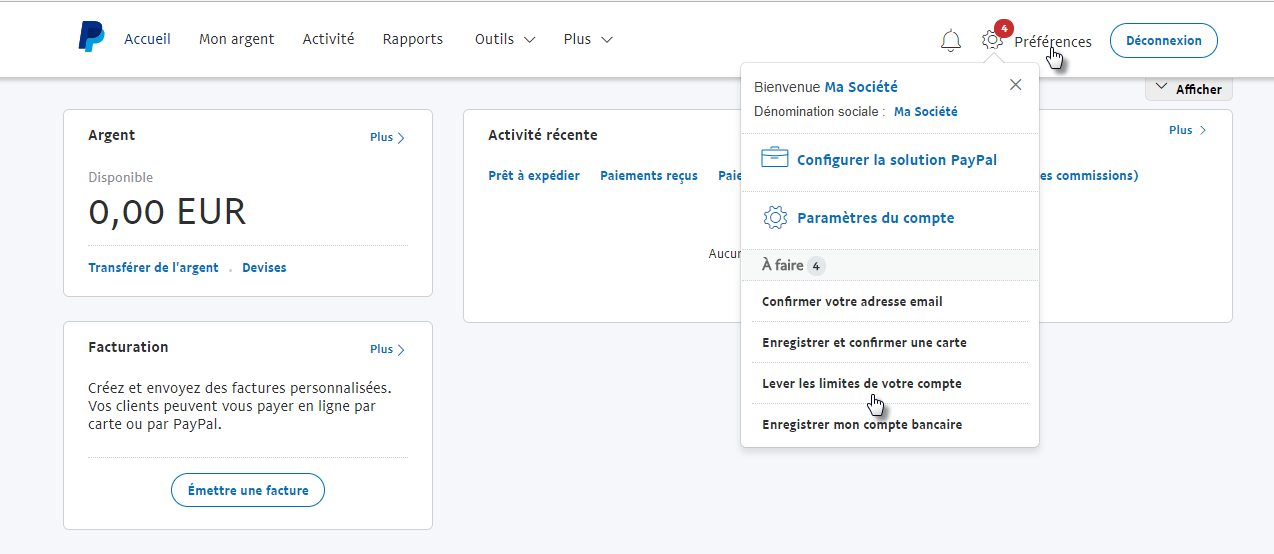The width and height of the screenshot is (1274, 554).
Task: Open the notifications bell icon
Action: 951,41
